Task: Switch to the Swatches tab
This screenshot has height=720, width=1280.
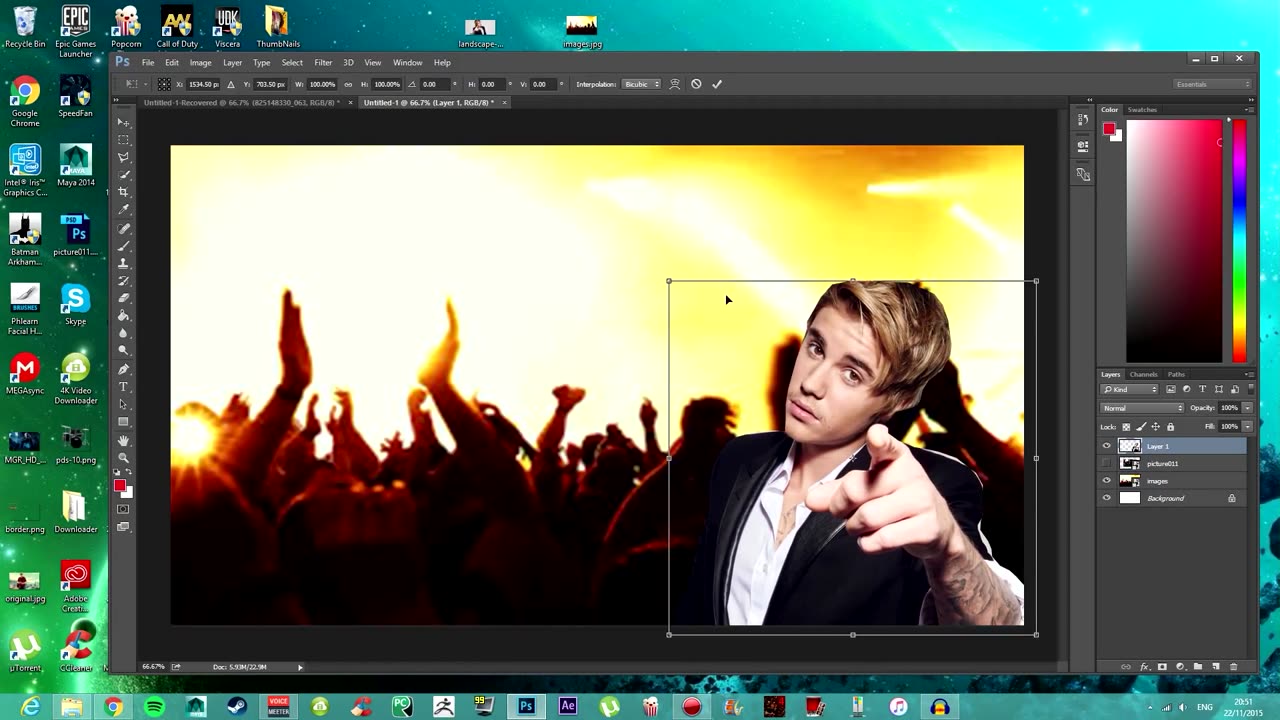Action: (x=1142, y=109)
